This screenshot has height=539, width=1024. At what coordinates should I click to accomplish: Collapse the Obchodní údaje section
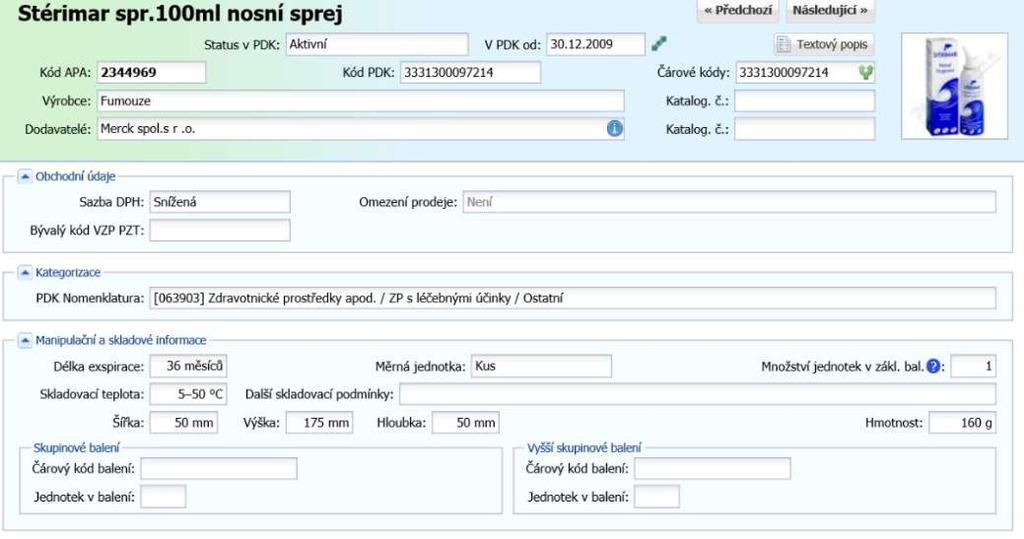click(x=24, y=176)
